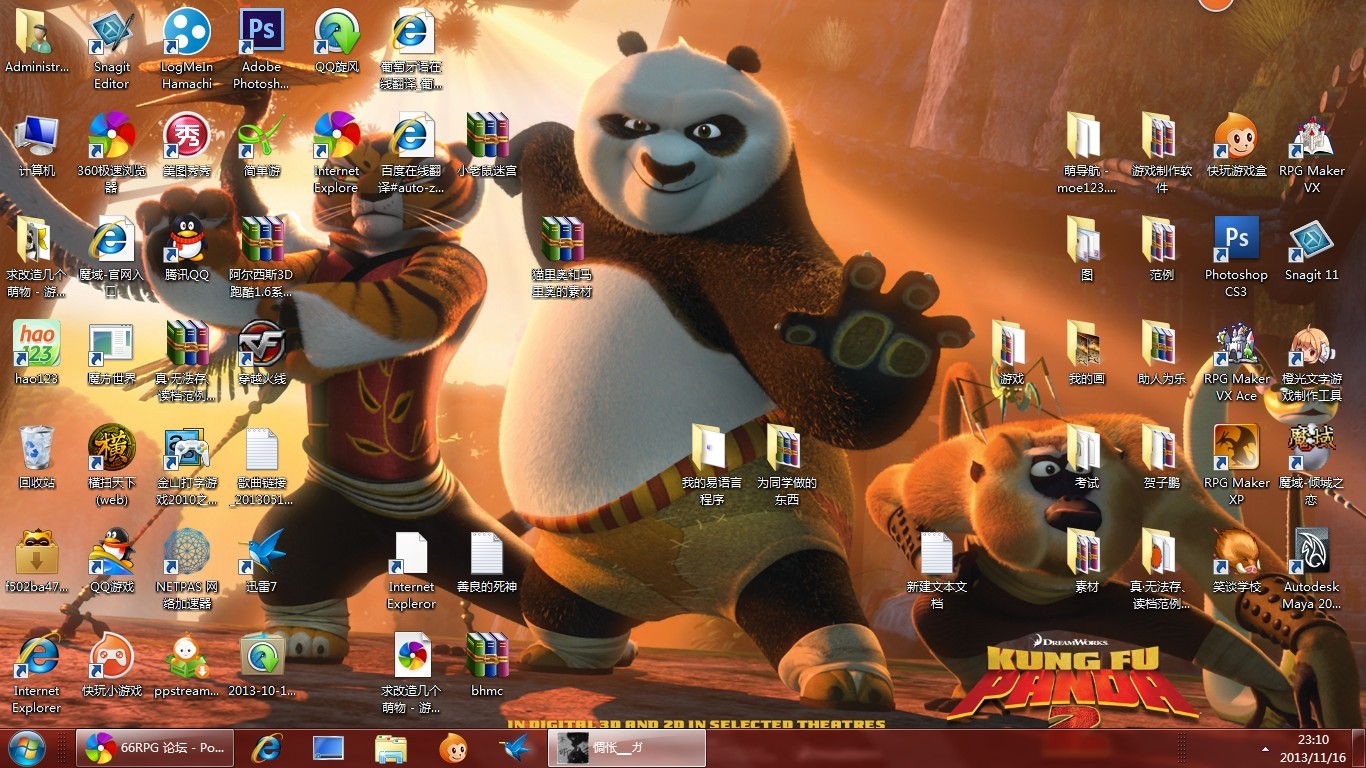Select the 橙光文字游戏制作工具 icon
Screen dimensions: 1366x768
(x=1312, y=362)
